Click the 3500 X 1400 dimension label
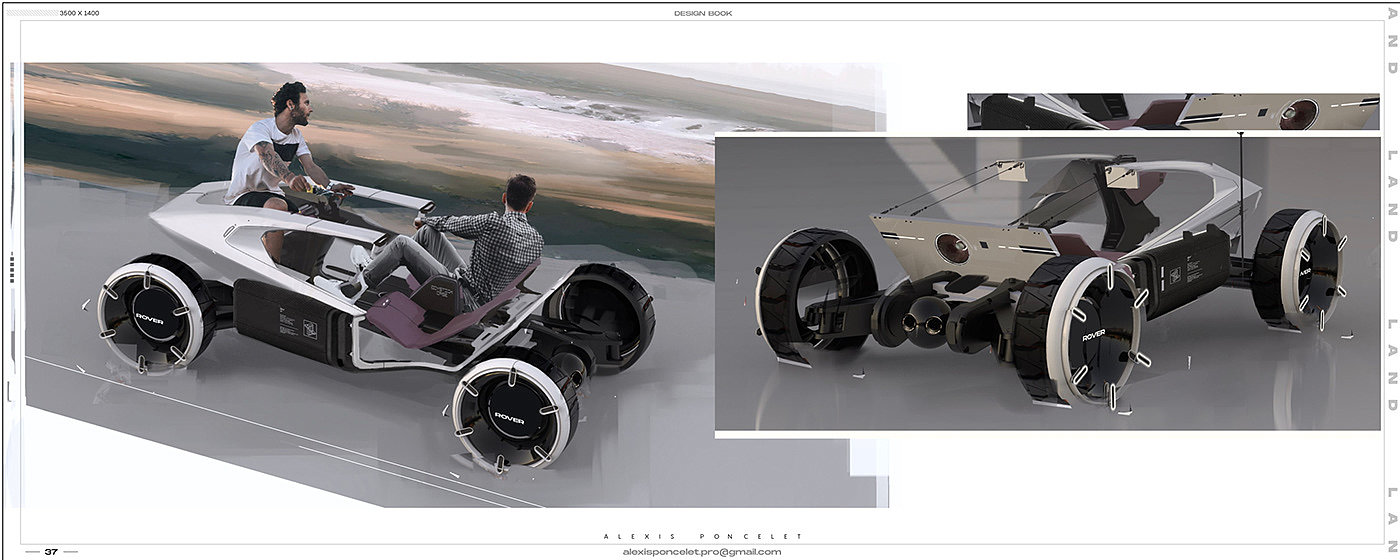 pos(79,13)
